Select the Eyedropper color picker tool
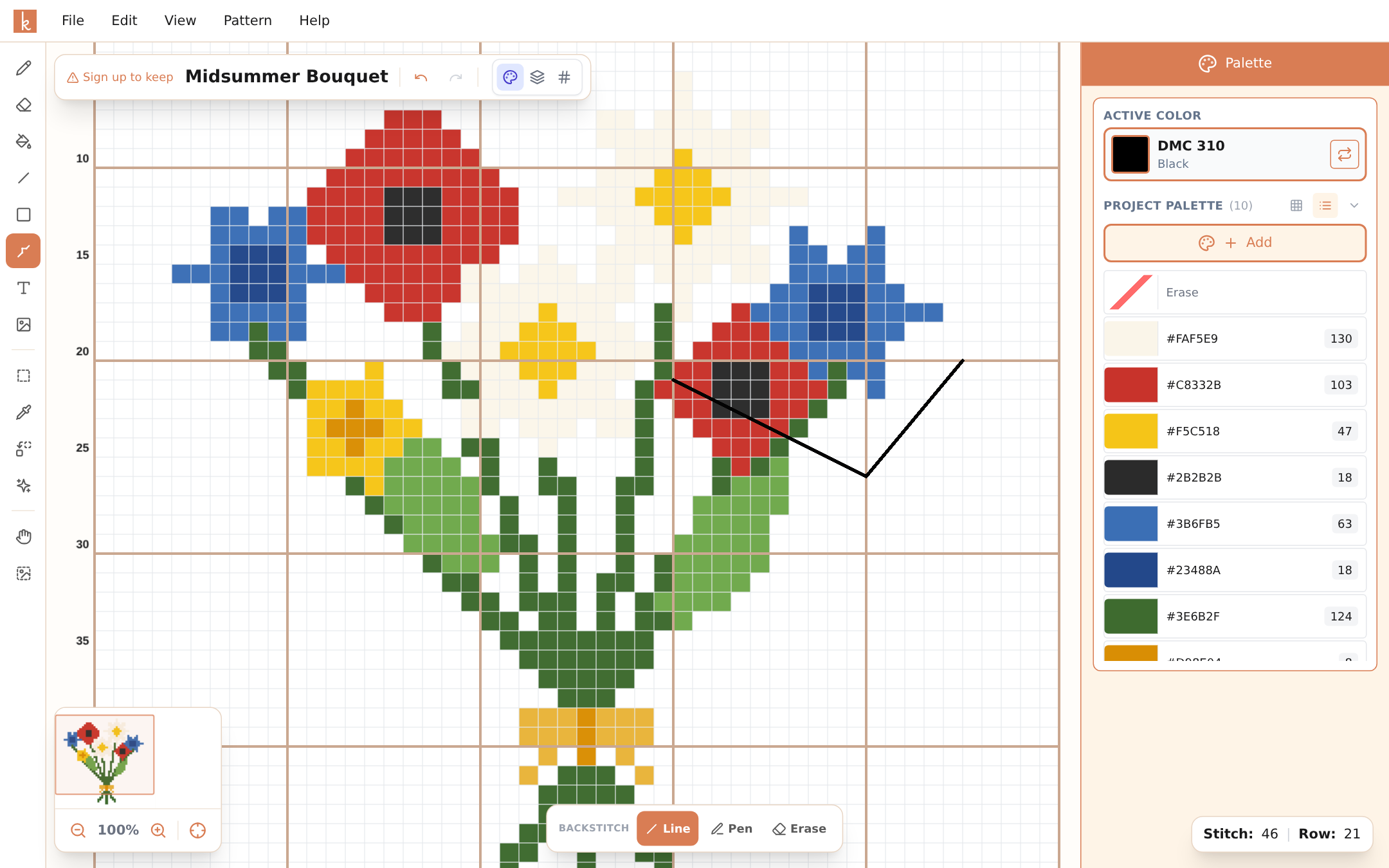 24,412
